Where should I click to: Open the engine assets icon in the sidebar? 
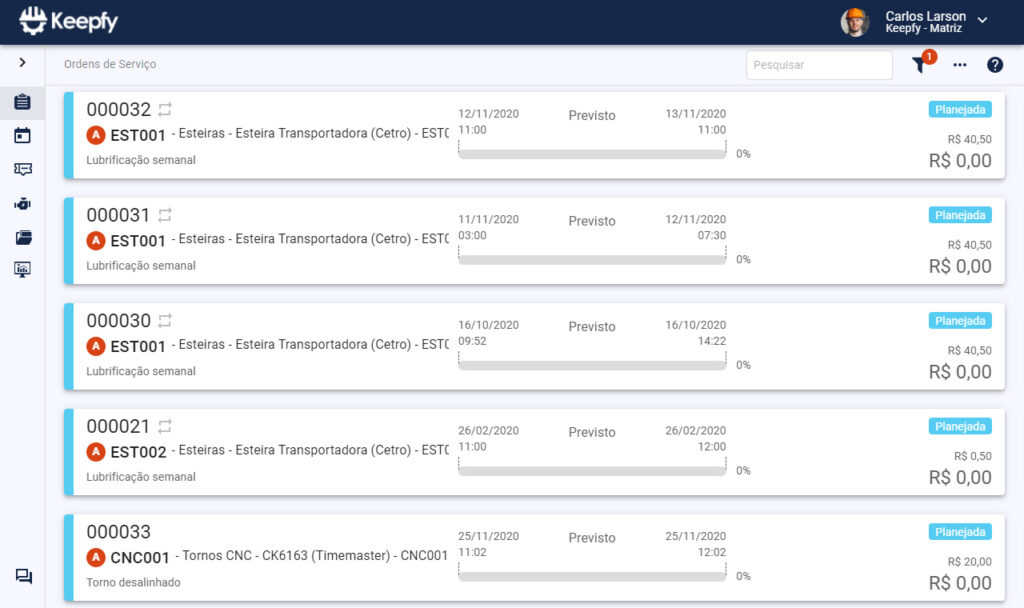(x=22, y=204)
